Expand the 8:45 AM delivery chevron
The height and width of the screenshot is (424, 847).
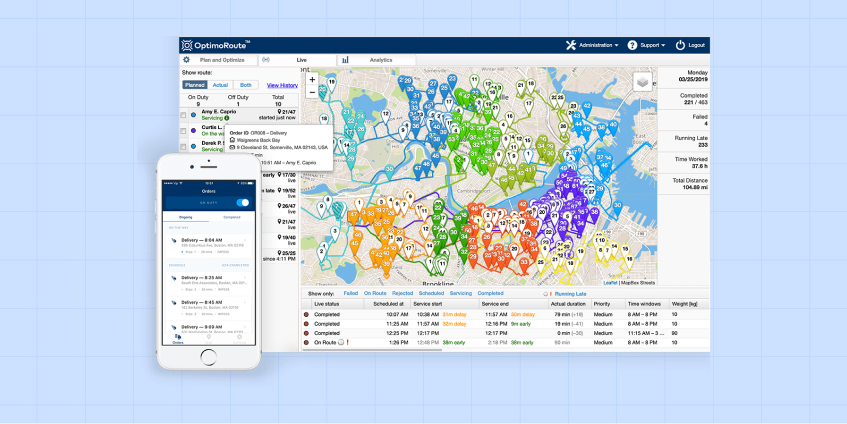point(245,302)
